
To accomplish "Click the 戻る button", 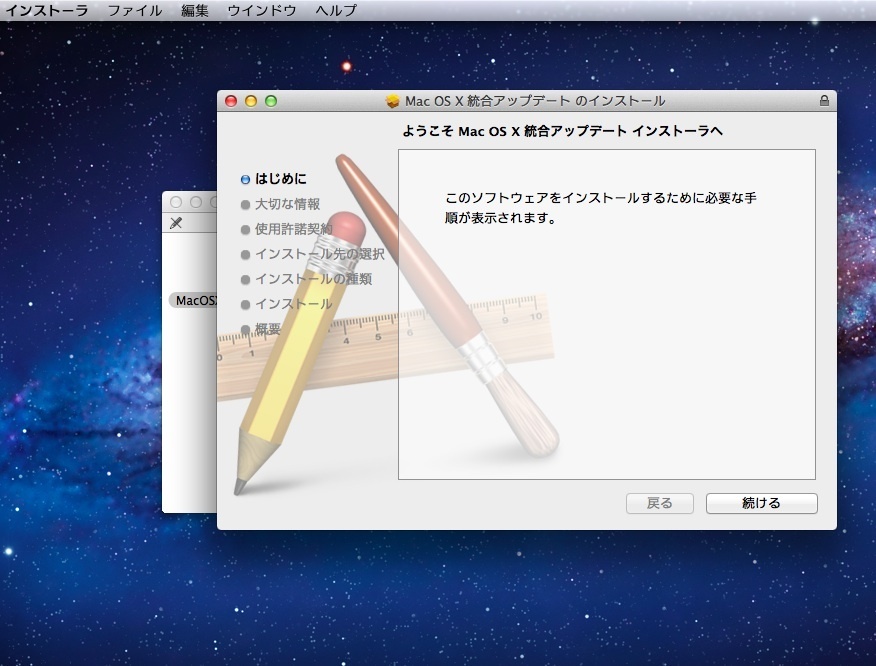I will [660, 503].
